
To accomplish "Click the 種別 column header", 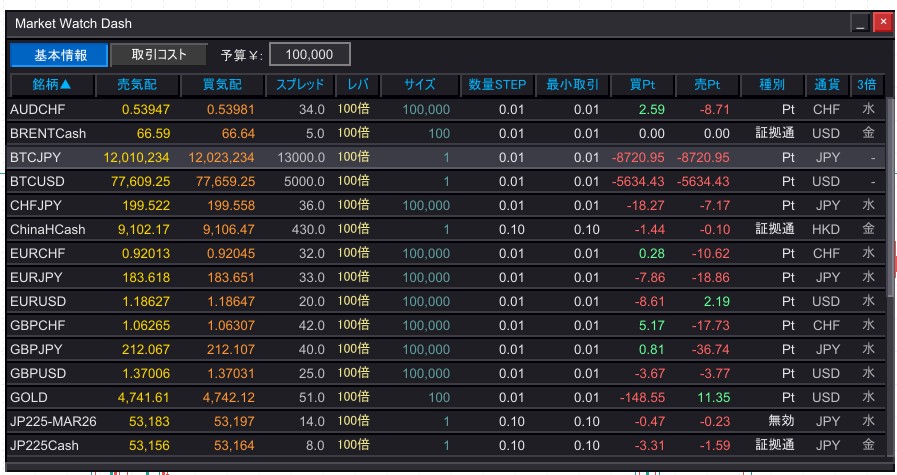I will click(x=772, y=85).
